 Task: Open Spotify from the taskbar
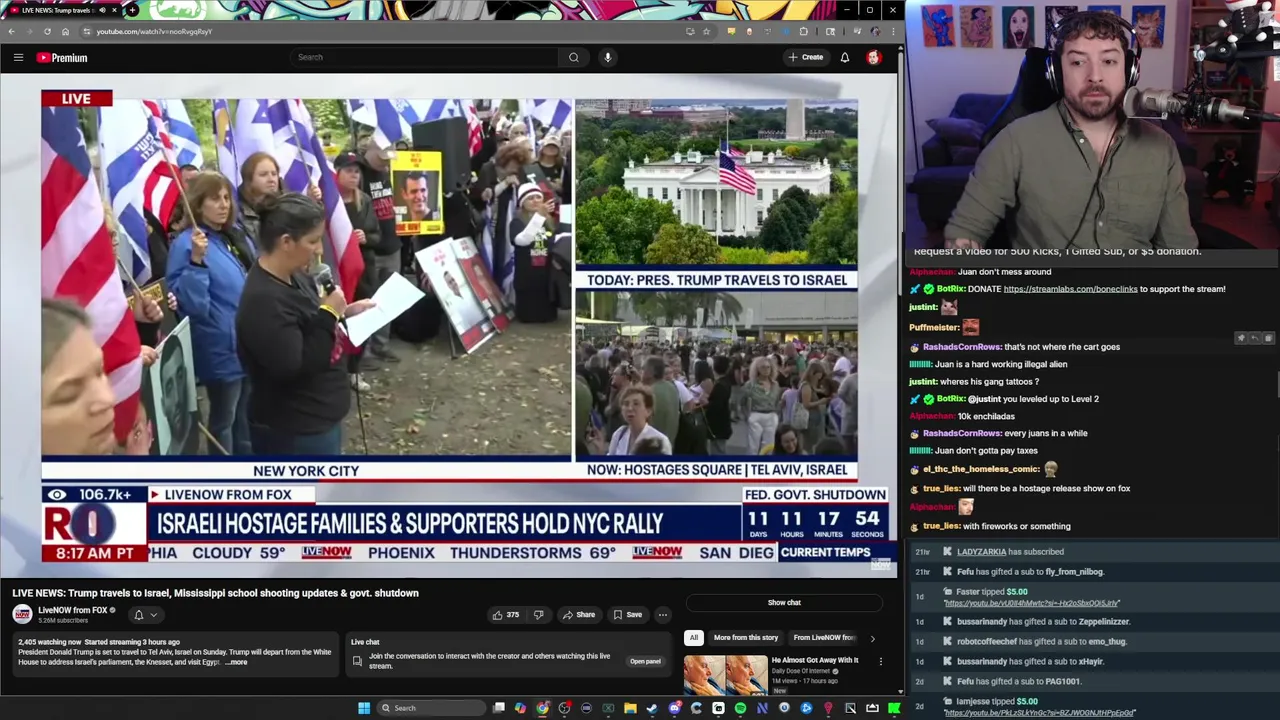(740, 708)
